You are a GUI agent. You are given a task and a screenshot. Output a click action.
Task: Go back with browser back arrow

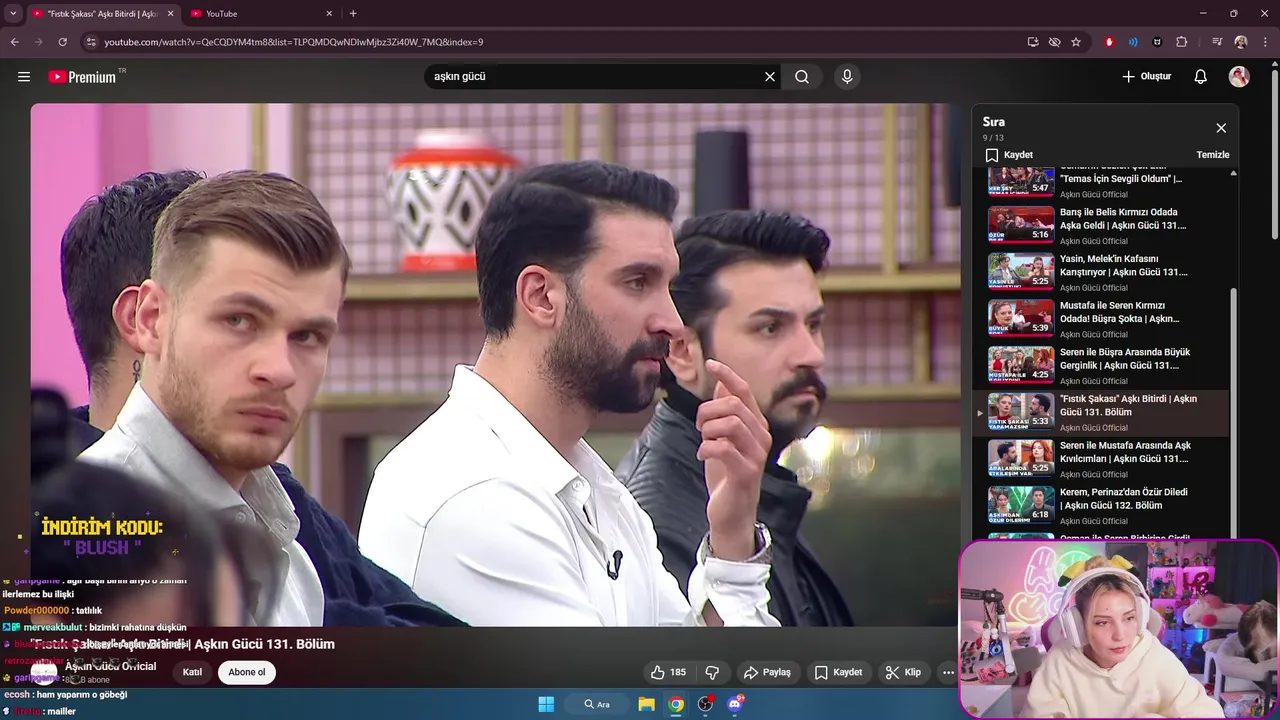coord(14,42)
